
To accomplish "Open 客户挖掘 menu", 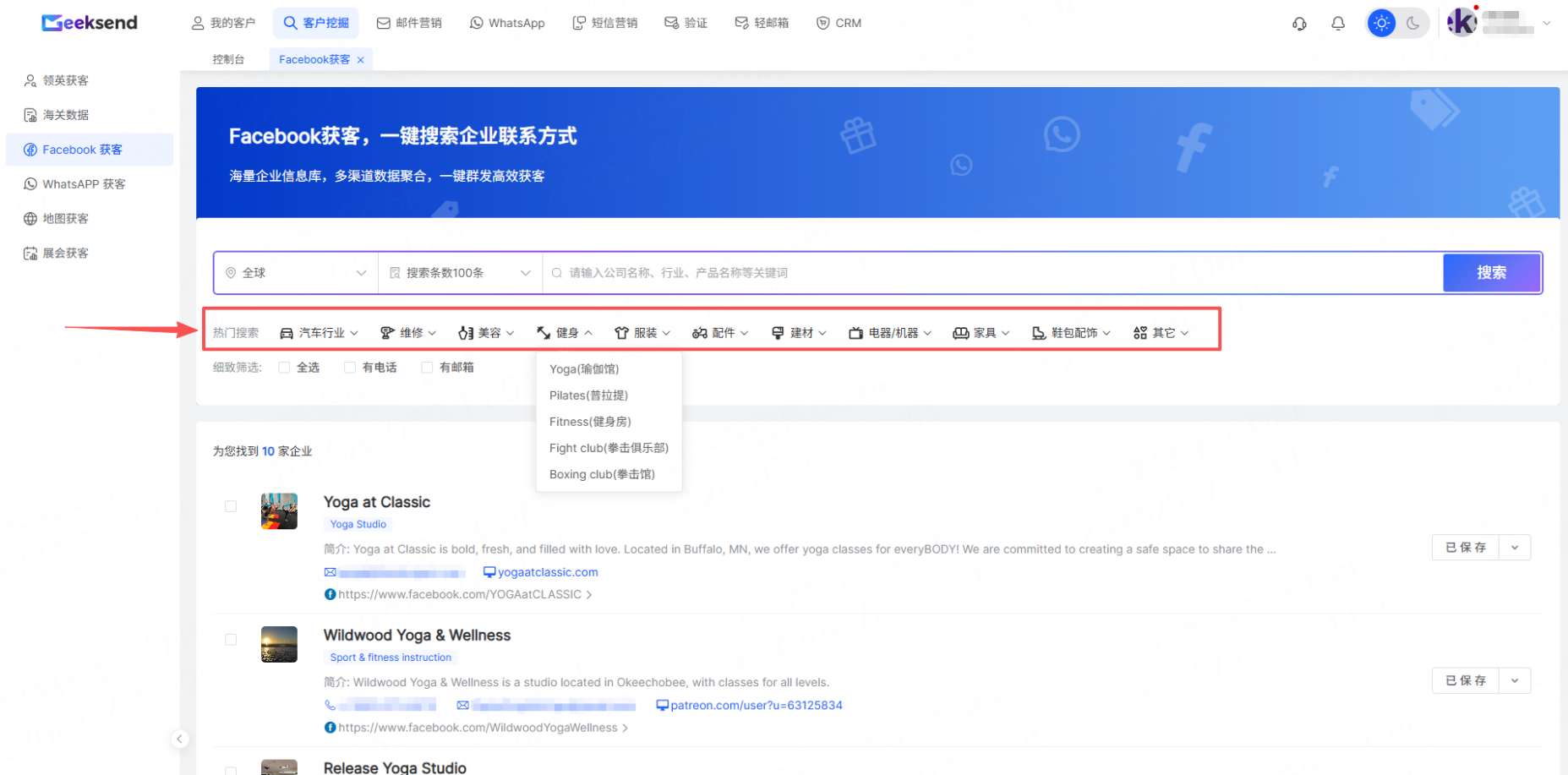I will tap(316, 23).
